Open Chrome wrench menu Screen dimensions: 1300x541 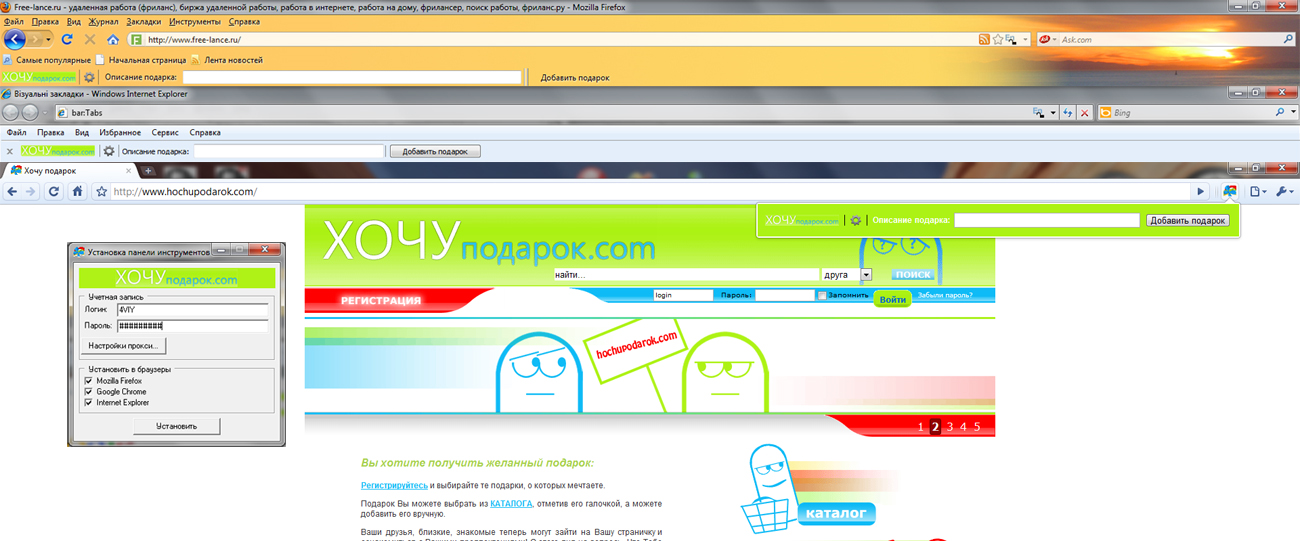click(1285, 191)
